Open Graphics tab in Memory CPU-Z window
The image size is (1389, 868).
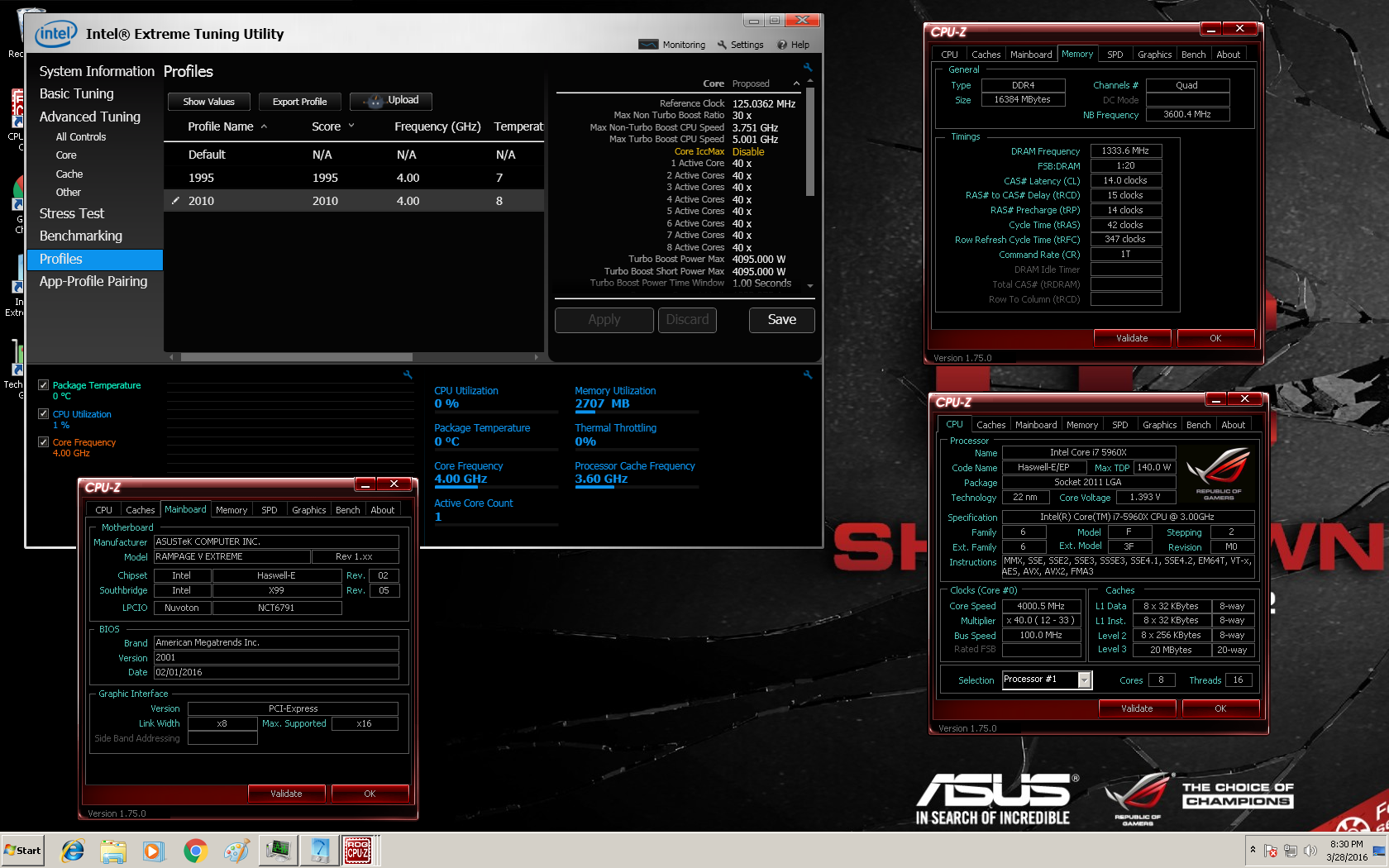(1154, 55)
